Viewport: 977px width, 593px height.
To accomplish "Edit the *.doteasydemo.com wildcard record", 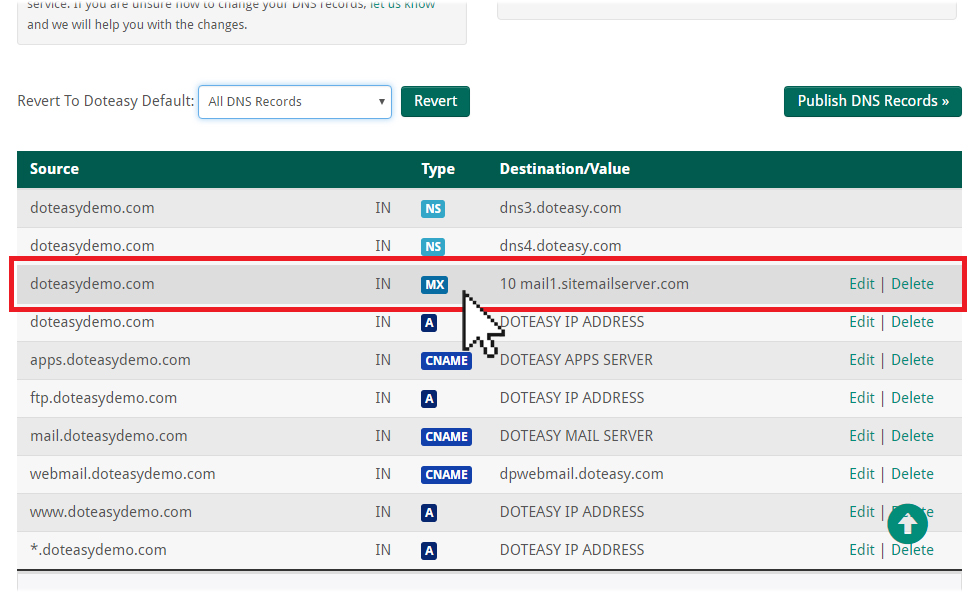I will 862,550.
